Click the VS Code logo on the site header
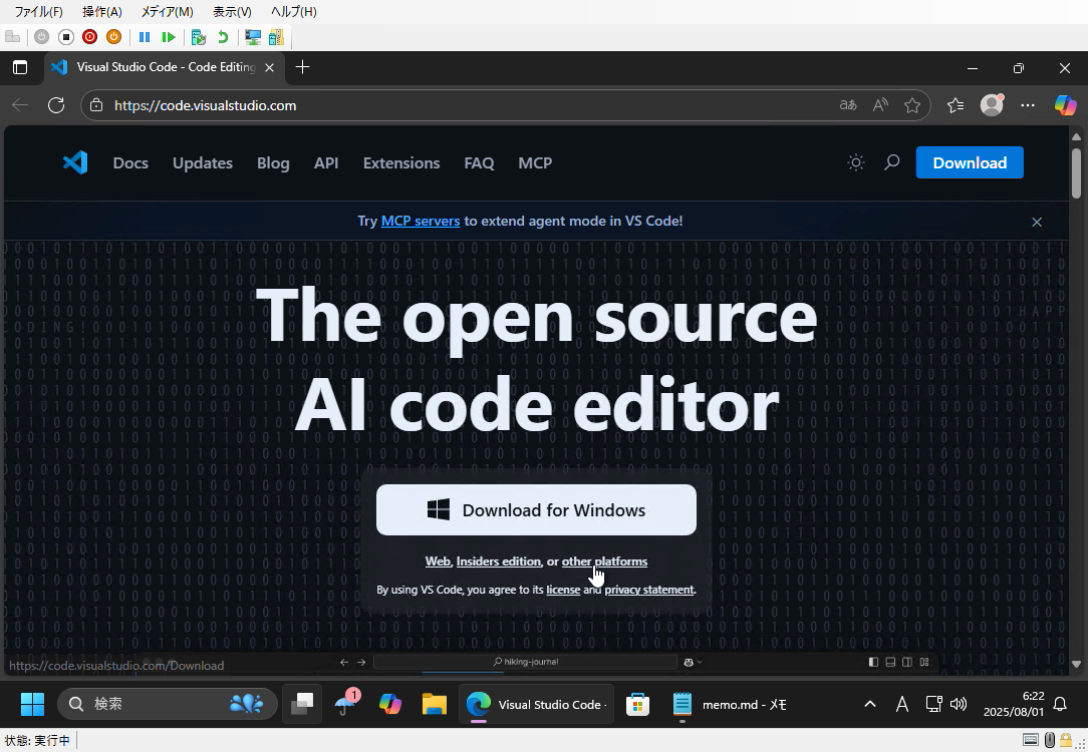The height and width of the screenshot is (752, 1088). point(75,162)
